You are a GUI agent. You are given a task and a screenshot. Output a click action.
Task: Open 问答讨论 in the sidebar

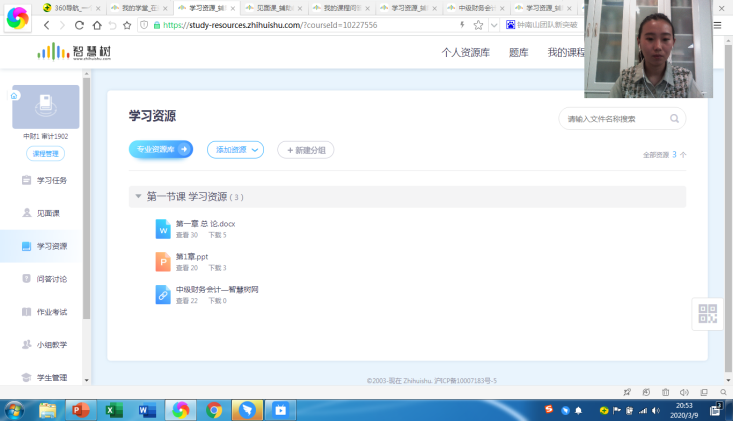tap(51, 279)
